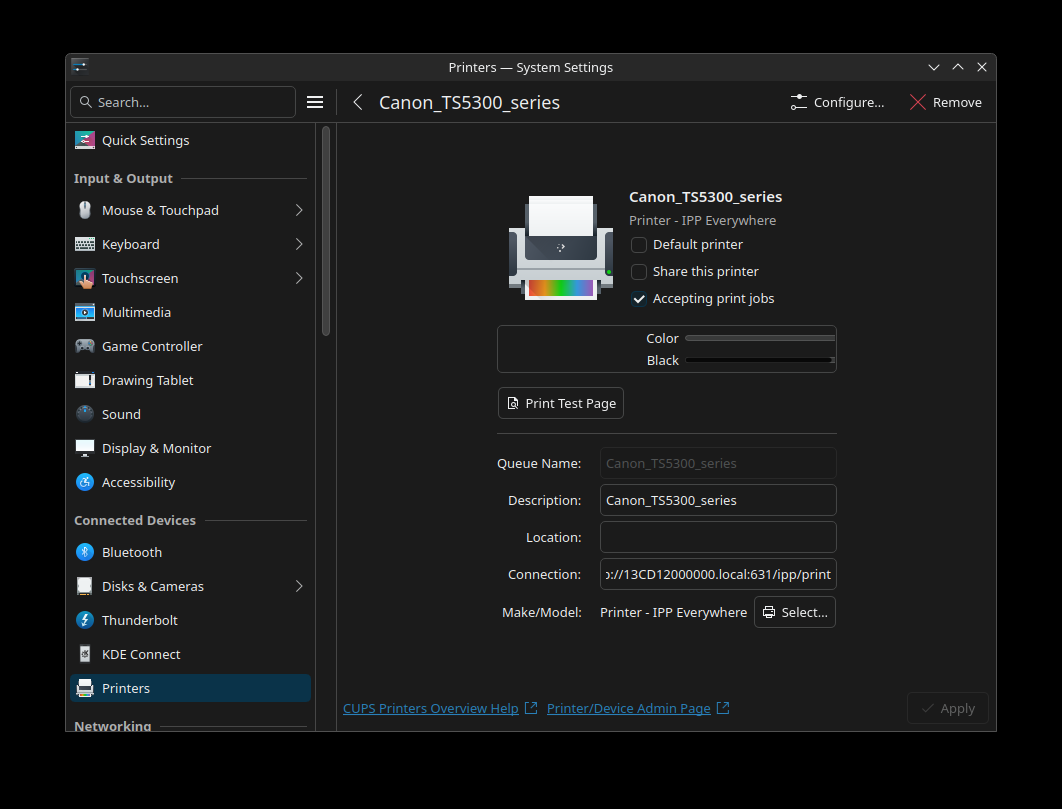Viewport: 1062px width, 809px height.
Task: Select the Sound icon
Action: click(x=85, y=414)
